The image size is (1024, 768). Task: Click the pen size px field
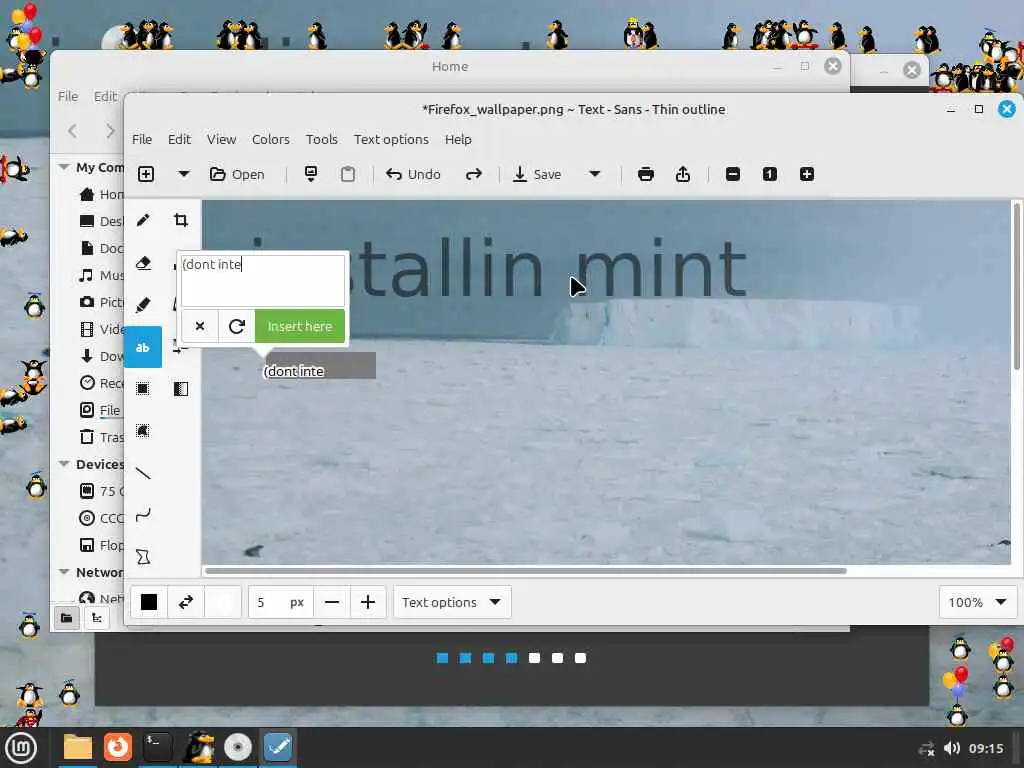(x=281, y=602)
